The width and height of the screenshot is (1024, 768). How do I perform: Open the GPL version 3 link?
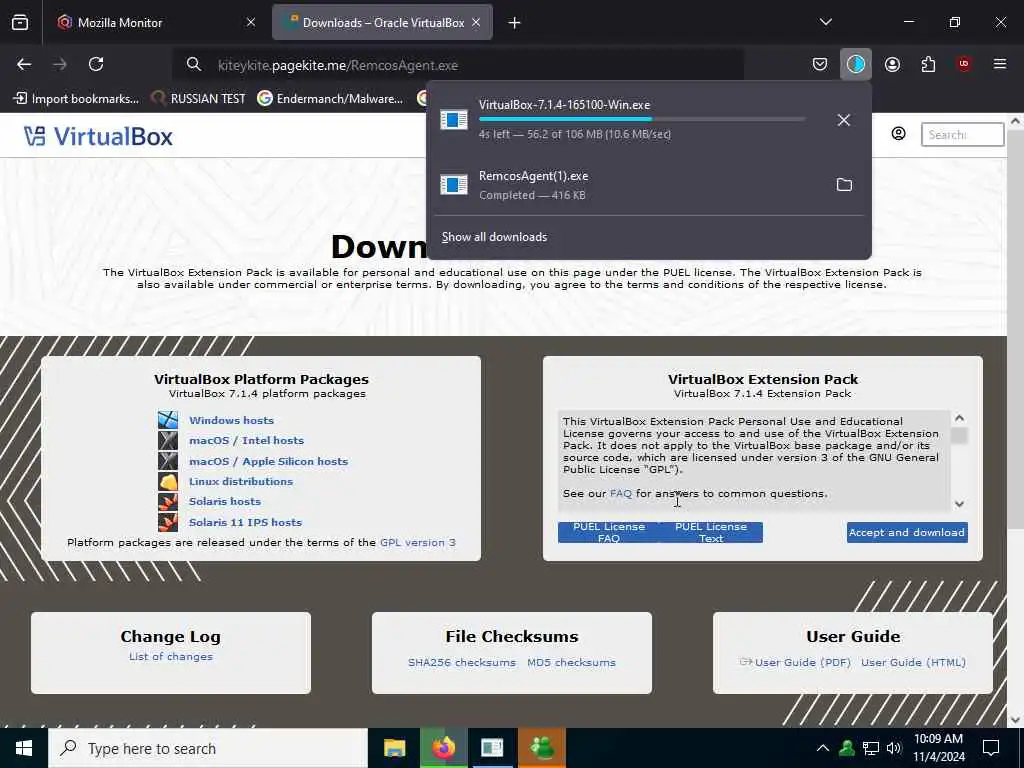pyautogui.click(x=418, y=543)
